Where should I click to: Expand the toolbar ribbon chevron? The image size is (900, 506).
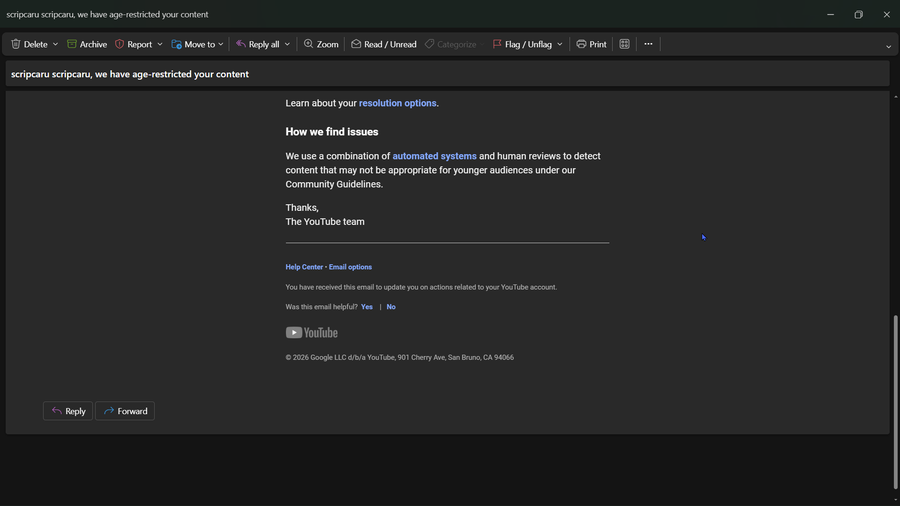point(888,46)
